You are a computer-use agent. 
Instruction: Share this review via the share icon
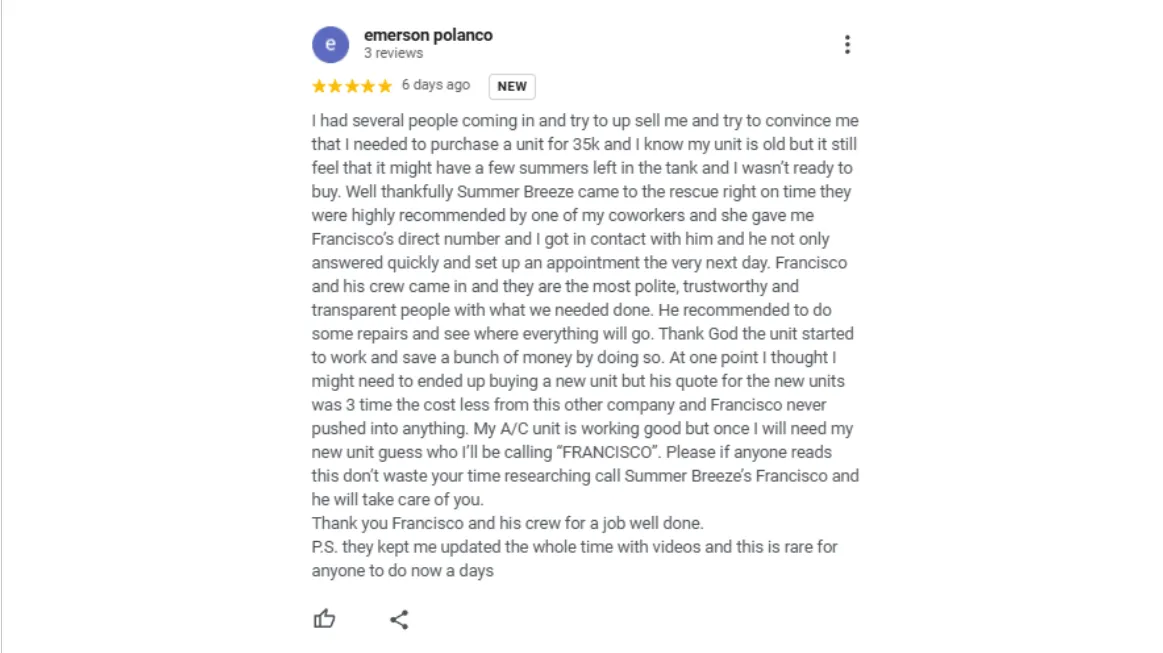tap(399, 620)
